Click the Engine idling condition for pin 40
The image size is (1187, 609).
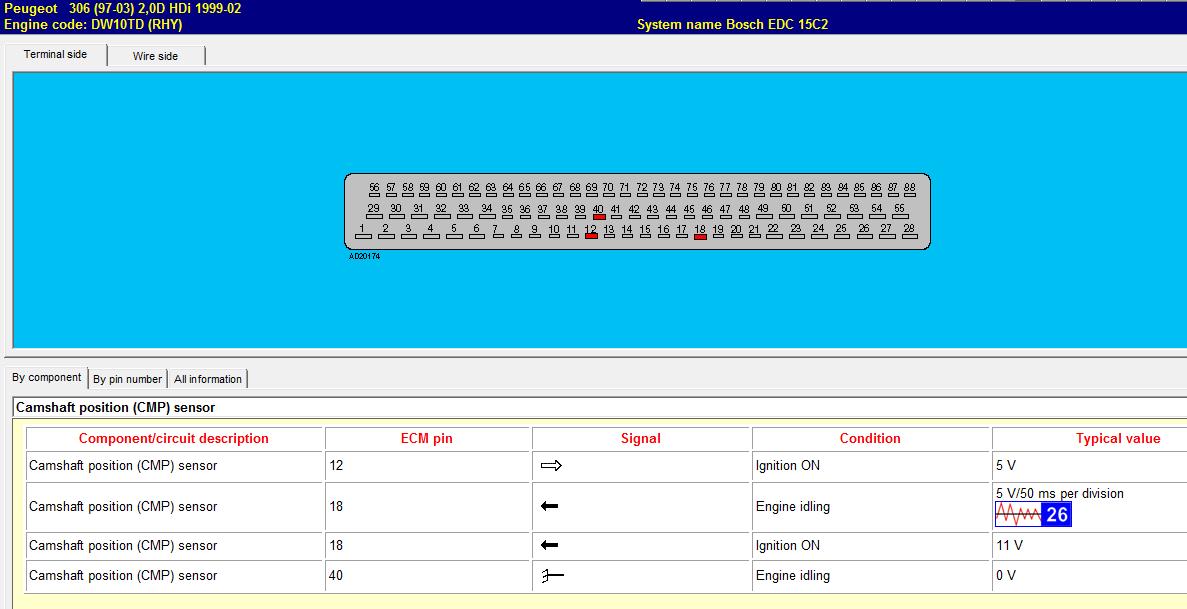tap(793, 576)
